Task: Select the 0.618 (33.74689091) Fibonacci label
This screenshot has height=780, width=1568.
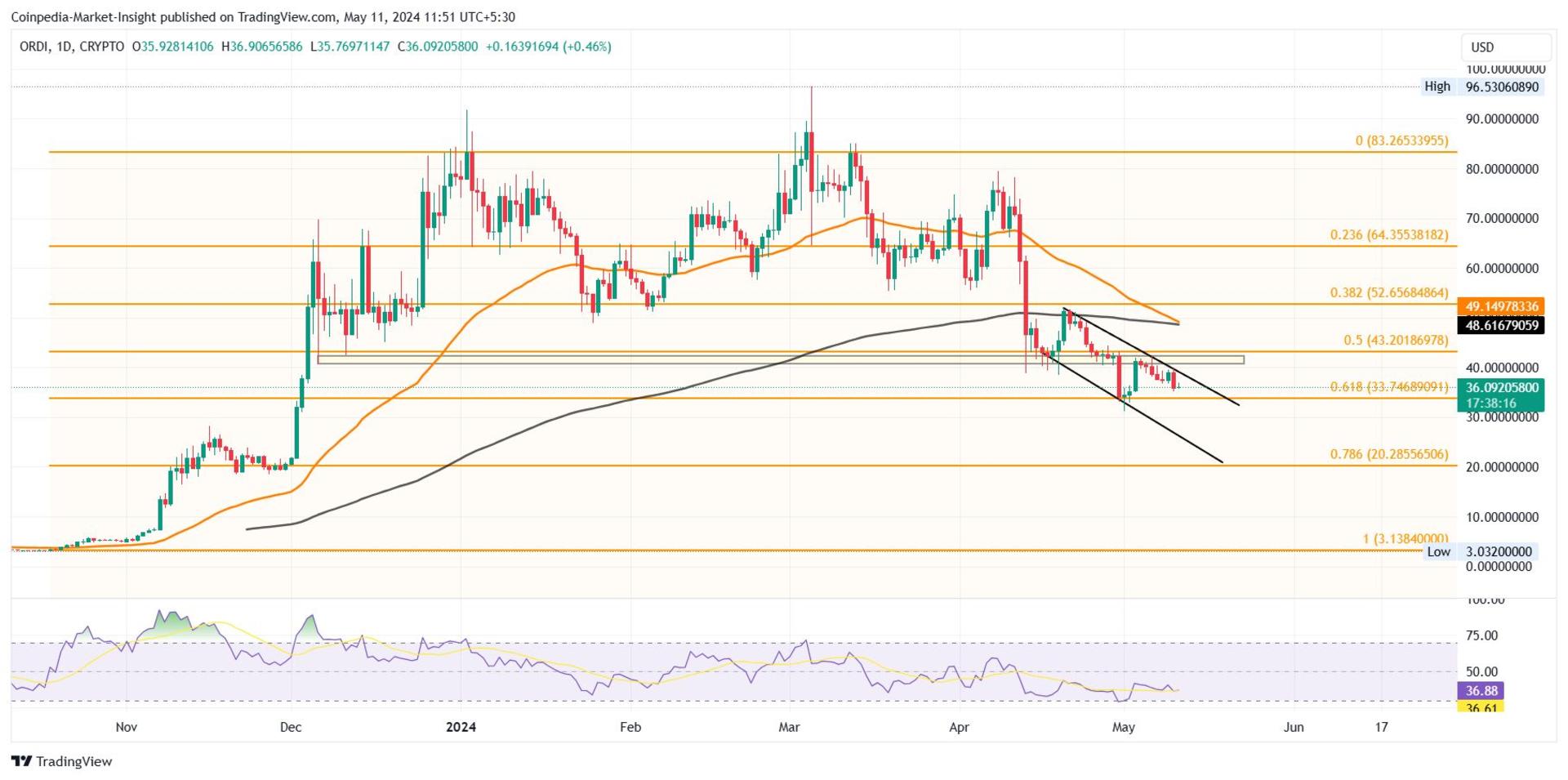Action: coord(1389,387)
